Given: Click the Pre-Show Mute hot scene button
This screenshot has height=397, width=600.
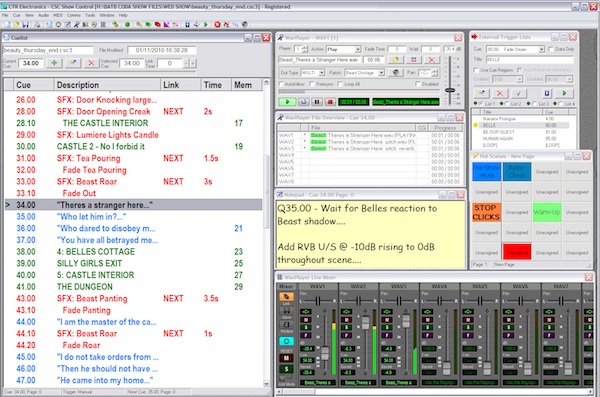Looking at the screenshot, I should [x=486, y=172].
